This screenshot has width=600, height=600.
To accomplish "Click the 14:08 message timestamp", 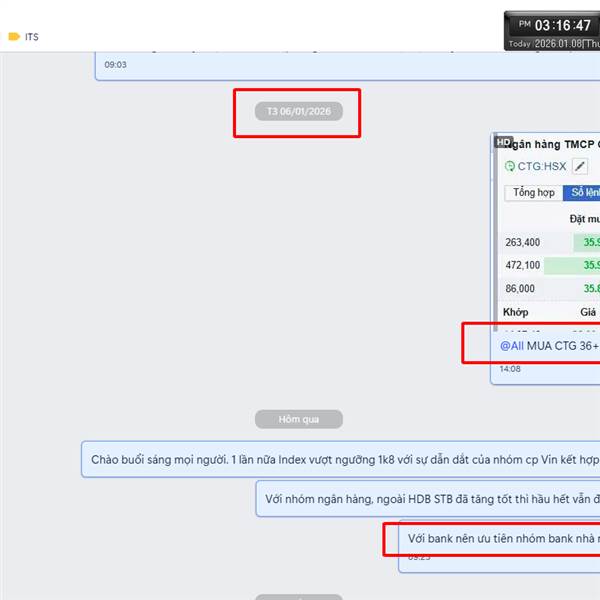I will pos(510,369).
